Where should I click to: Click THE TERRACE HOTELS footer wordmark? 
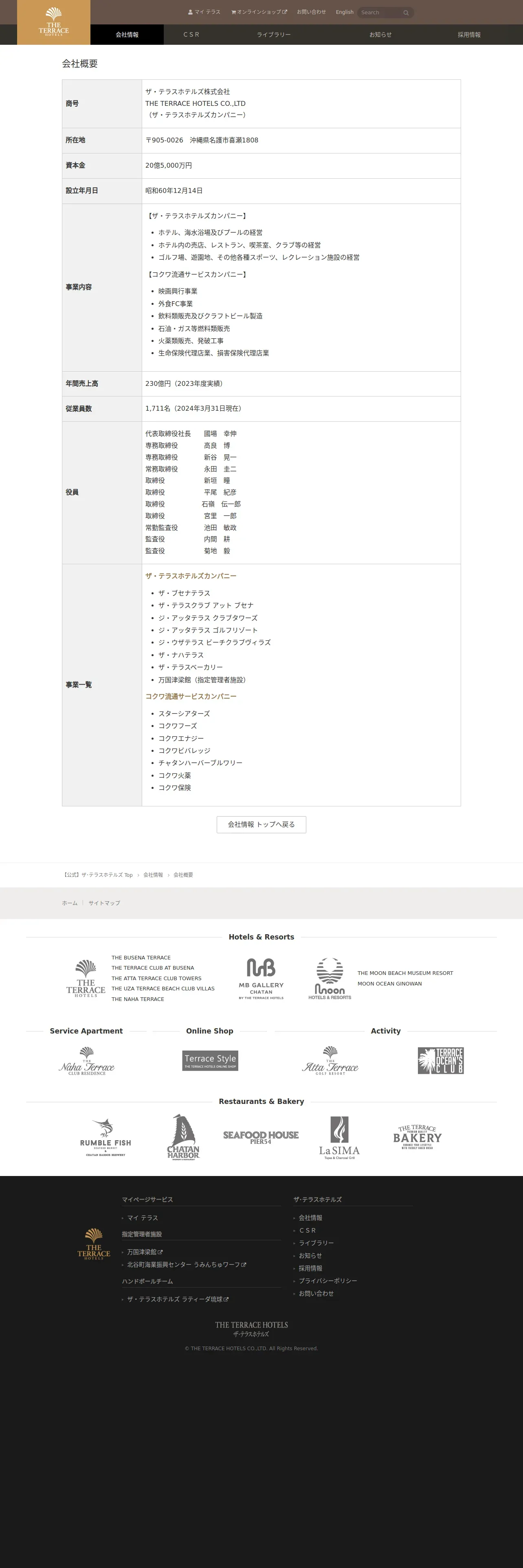tap(251, 1329)
